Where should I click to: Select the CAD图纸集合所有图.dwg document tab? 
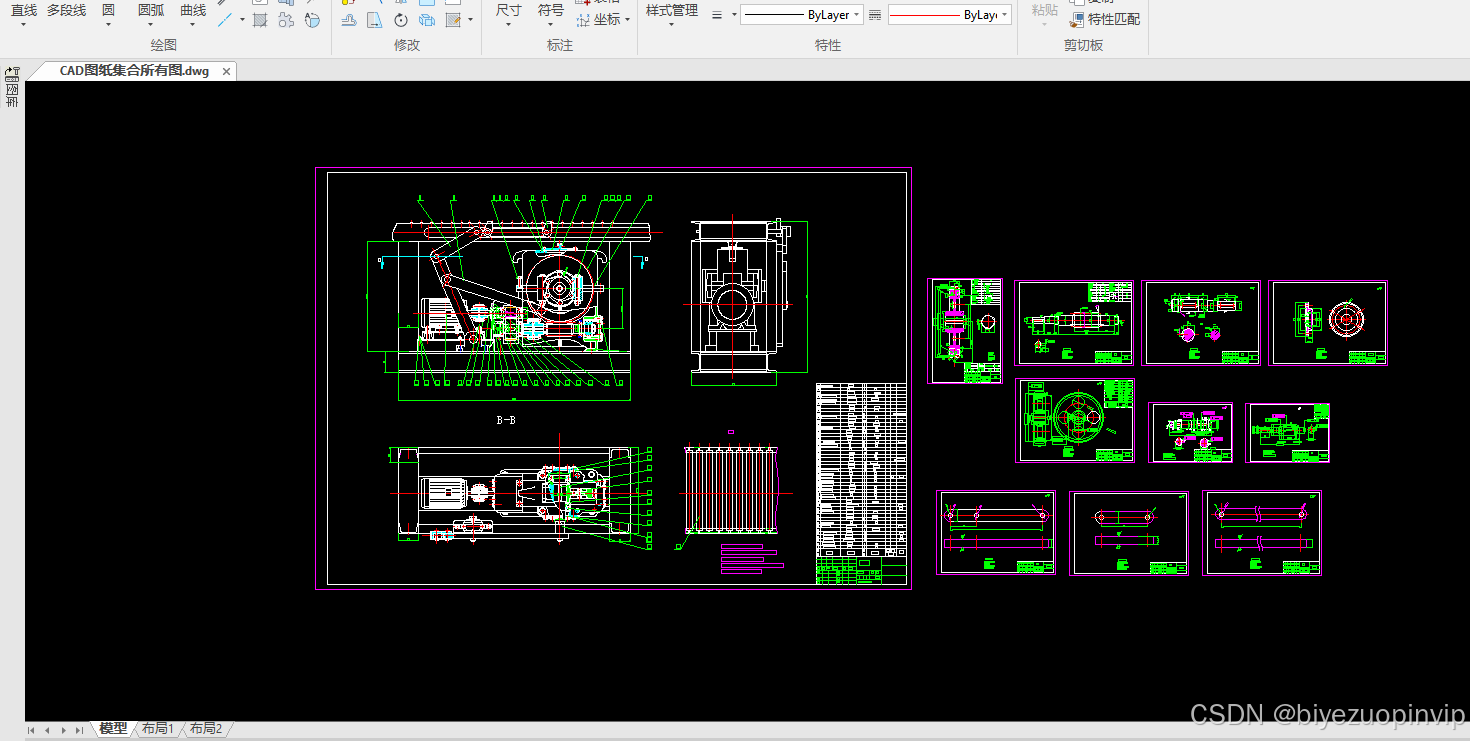point(134,71)
